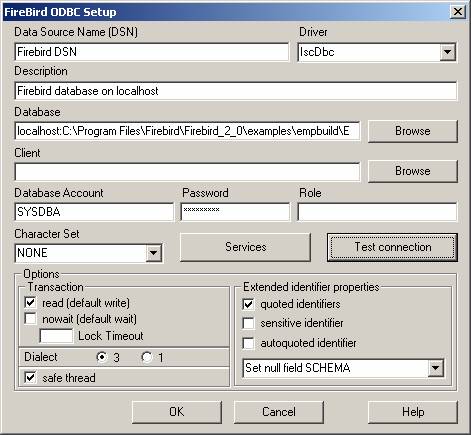Image resolution: width=471 pixels, height=435 pixels.
Task: Click Browse next to Client field
Action: pos(413,171)
